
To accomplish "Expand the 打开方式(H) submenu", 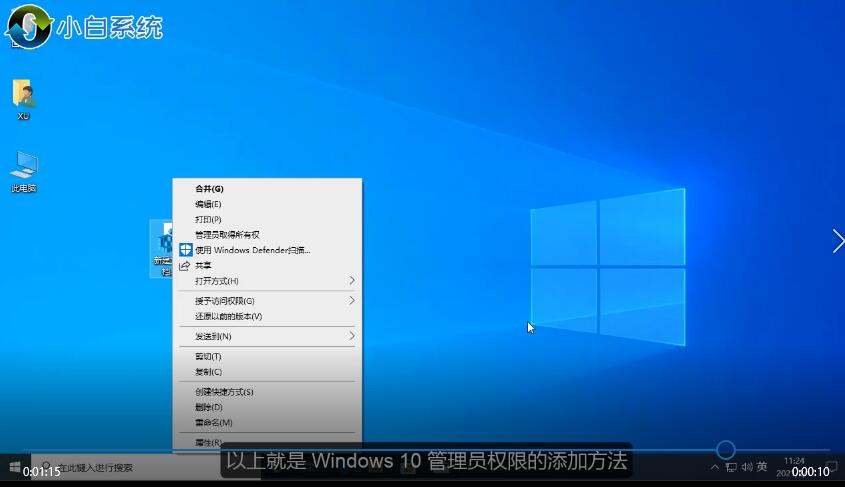I will pyautogui.click(x=266, y=281).
